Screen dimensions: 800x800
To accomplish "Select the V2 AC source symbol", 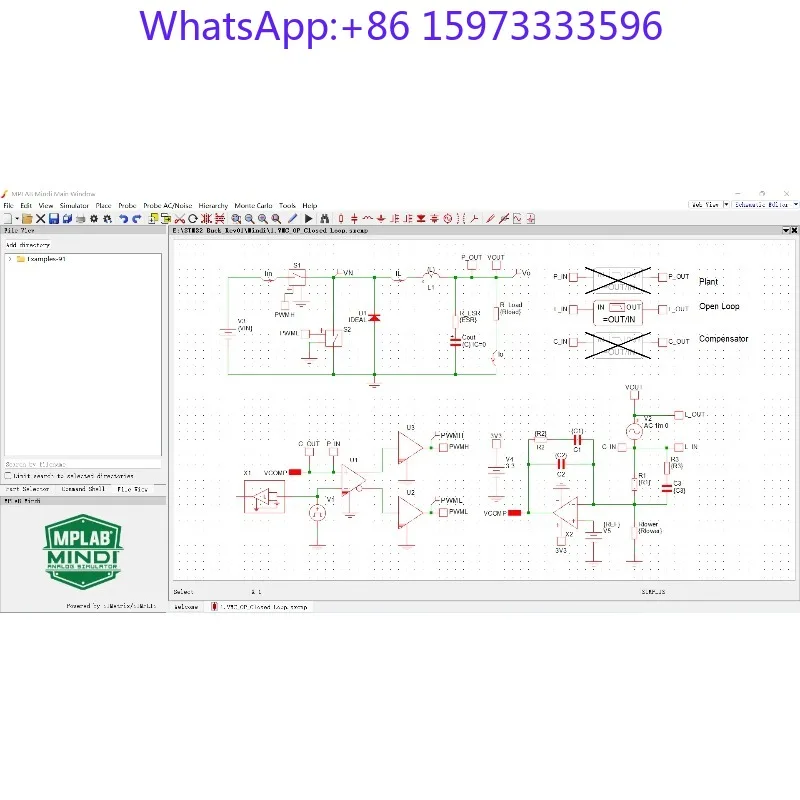I will tap(634, 431).
